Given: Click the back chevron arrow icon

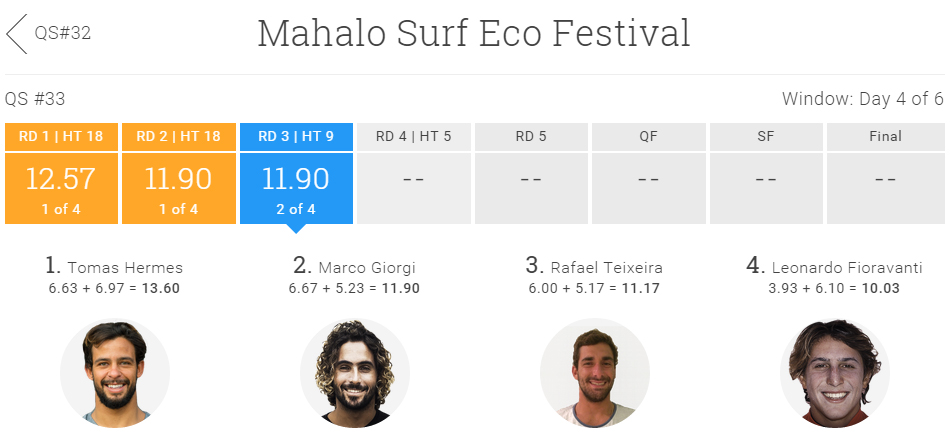Looking at the screenshot, I should click(x=16, y=33).
